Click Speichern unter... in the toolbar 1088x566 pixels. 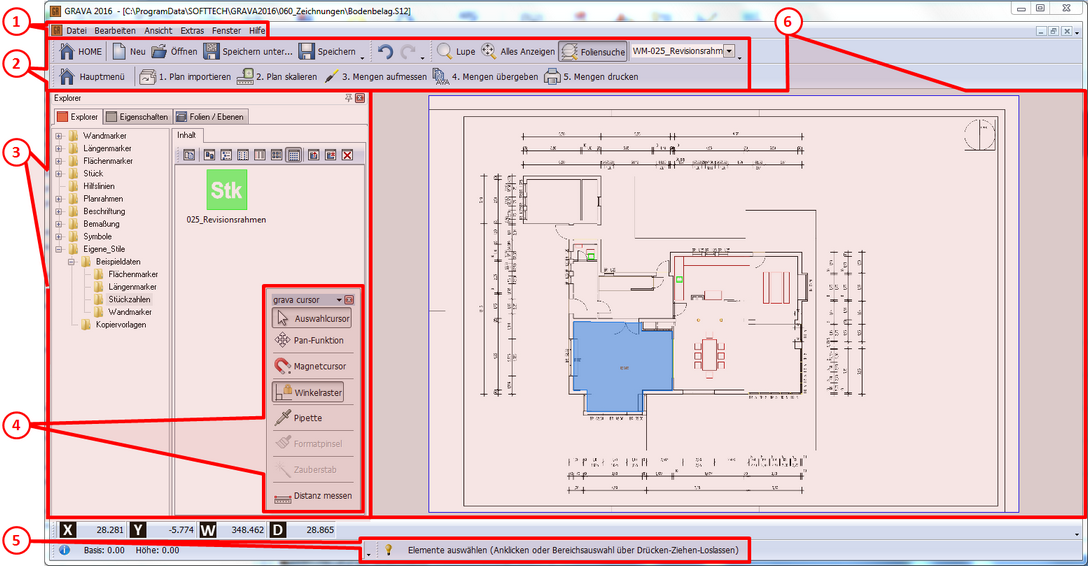tap(248, 51)
